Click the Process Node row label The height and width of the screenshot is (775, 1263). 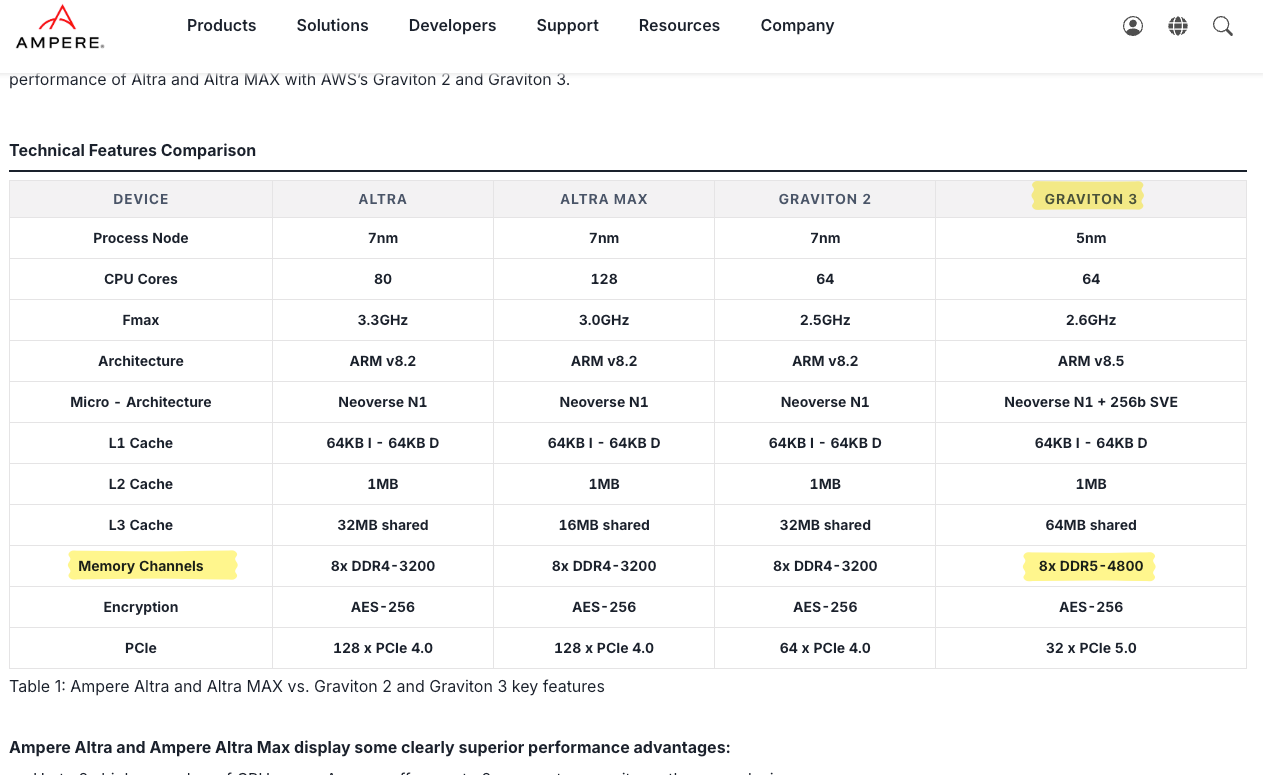[141, 238]
